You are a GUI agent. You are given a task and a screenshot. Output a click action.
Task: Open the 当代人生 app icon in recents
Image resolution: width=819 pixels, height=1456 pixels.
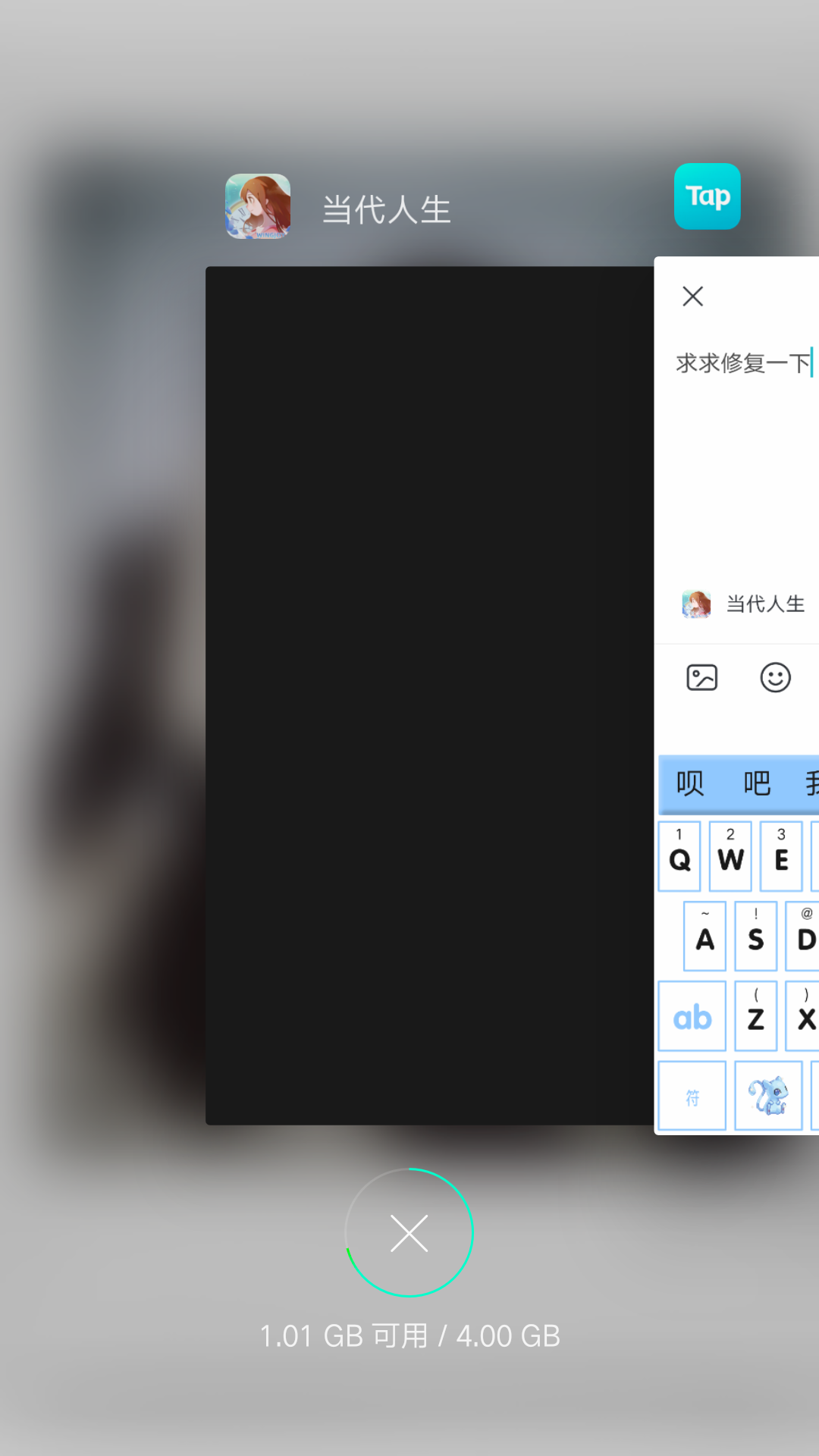[x=258, y=206]
